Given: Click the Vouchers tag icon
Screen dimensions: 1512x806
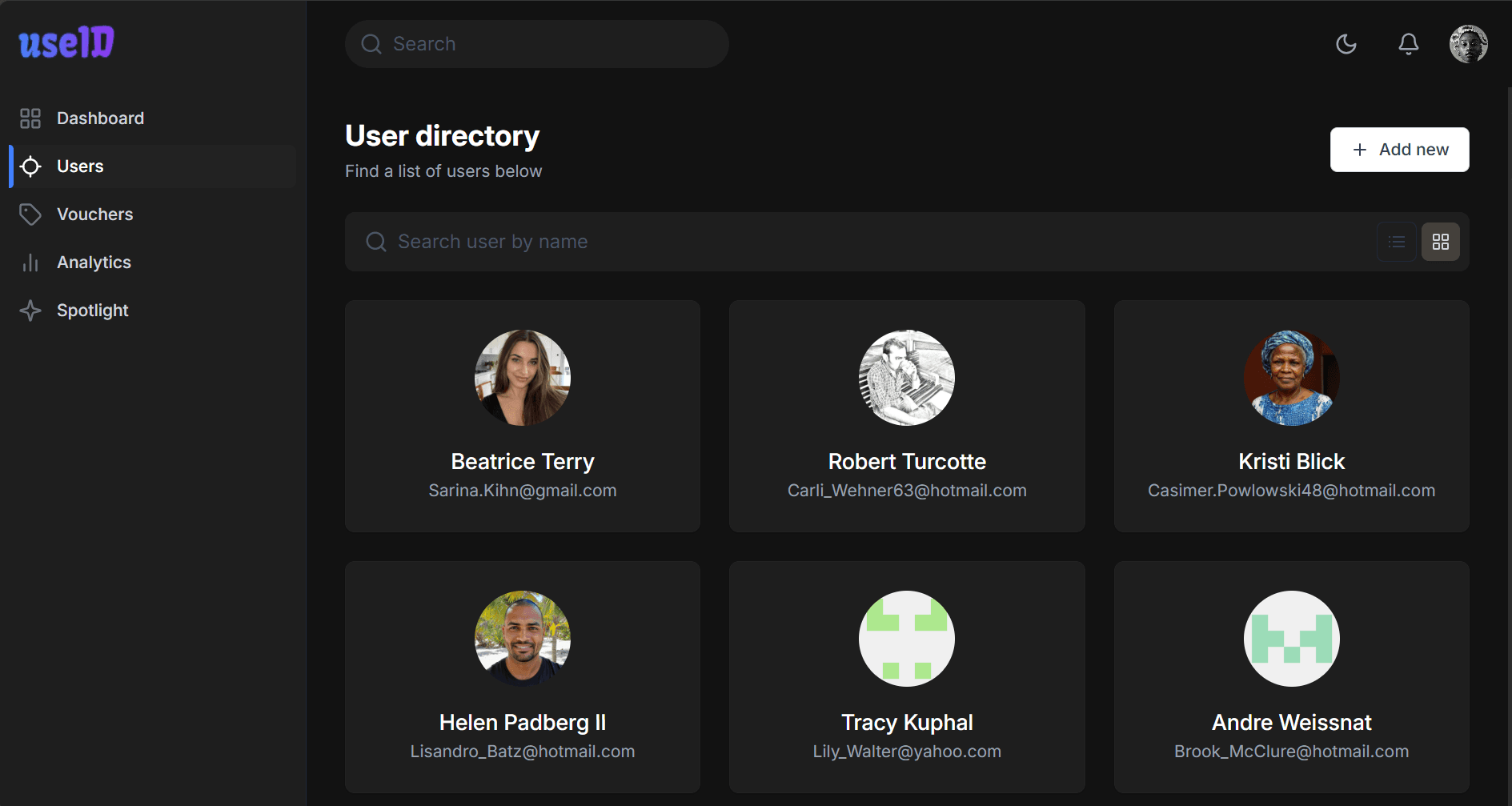Looking at the screenshot, I should click(30, 215).
